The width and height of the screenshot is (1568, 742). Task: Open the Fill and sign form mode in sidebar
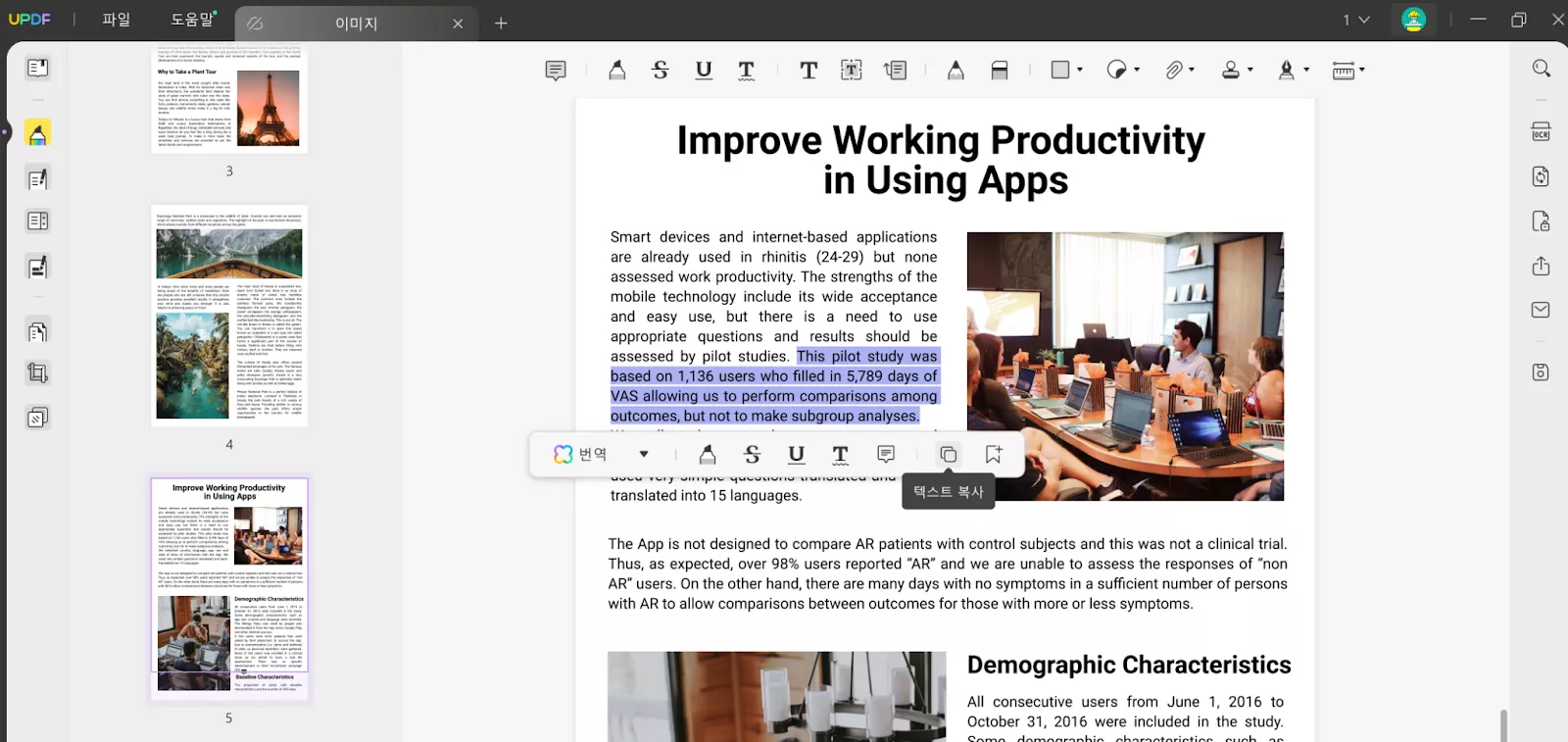(37, 267)
